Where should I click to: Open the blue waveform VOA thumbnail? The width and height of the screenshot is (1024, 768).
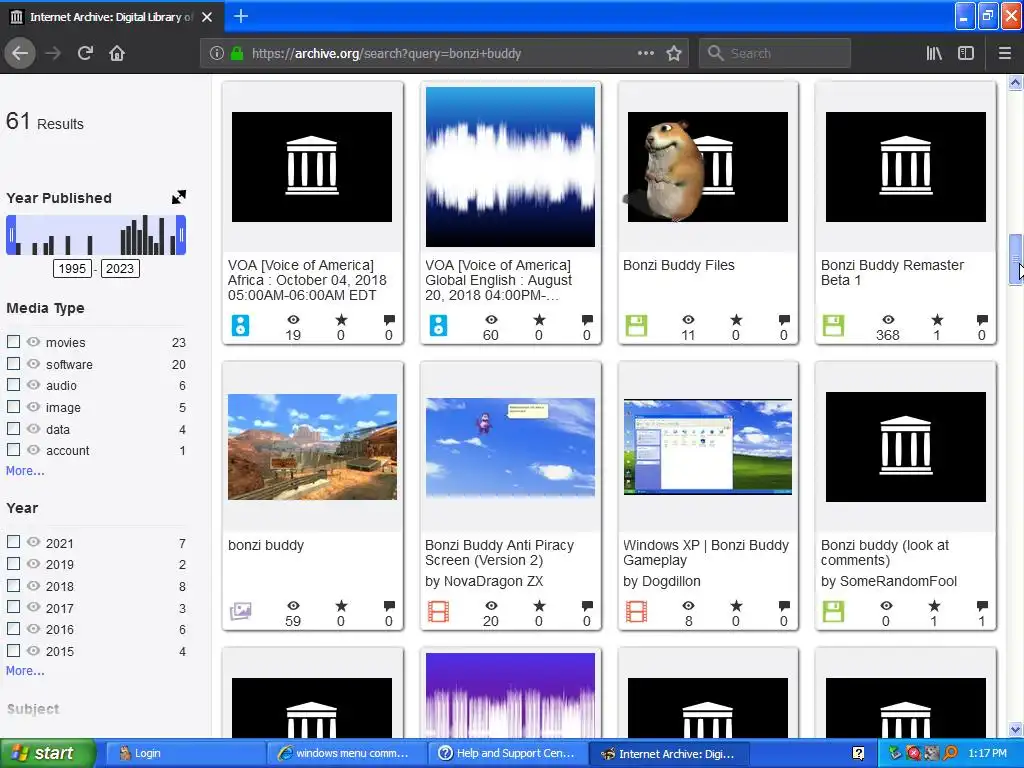coord(510,167)
